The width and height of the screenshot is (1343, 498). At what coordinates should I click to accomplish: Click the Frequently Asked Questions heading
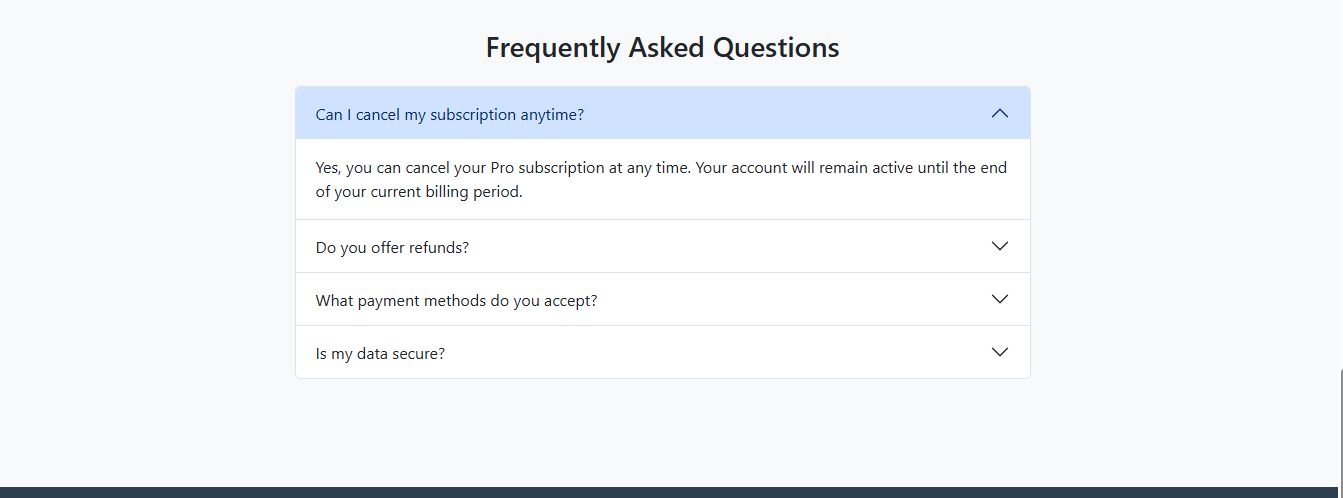(662, 47)
